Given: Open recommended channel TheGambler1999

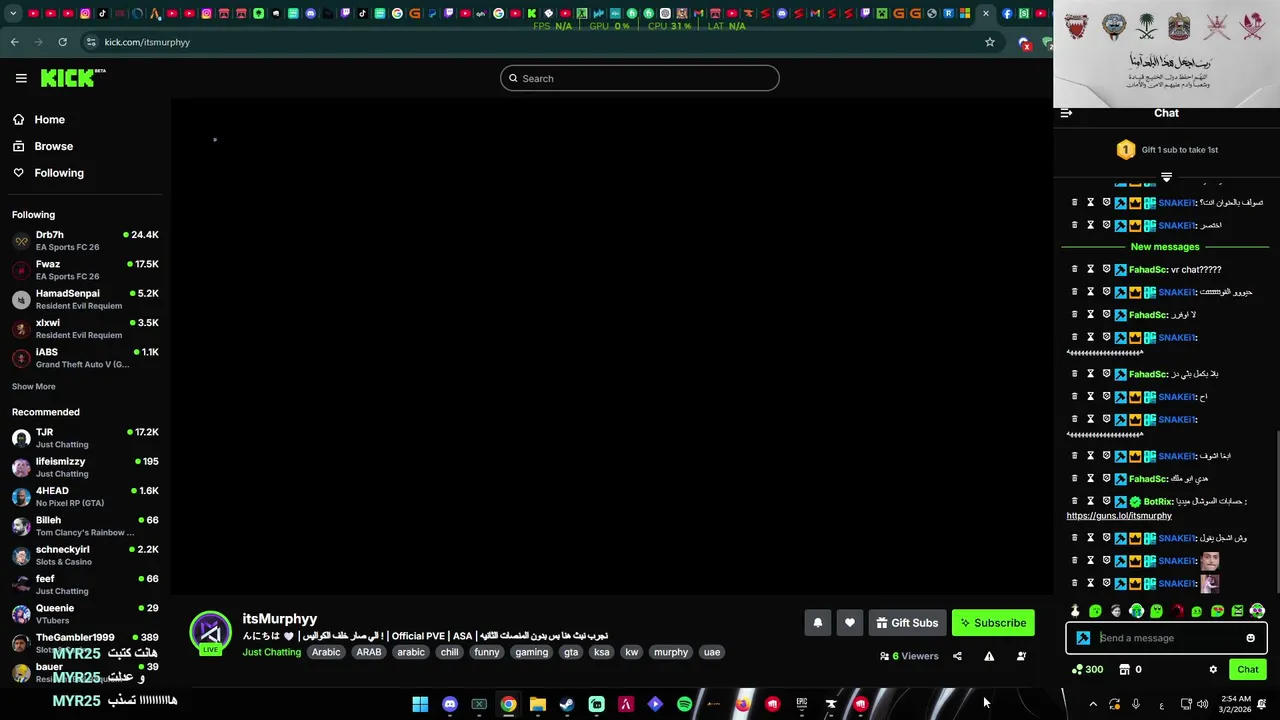Looking at the screenshot, I should (x=85, y=643).
